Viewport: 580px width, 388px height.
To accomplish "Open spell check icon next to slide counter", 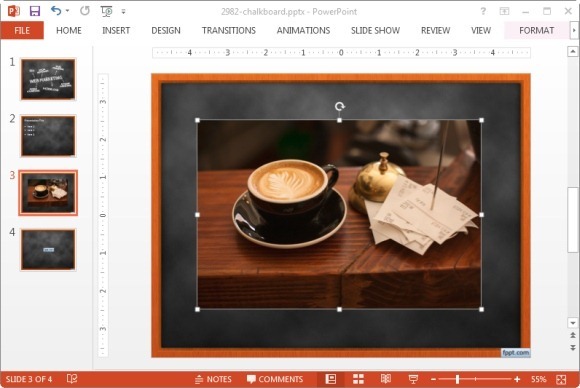I will click(72, 379).
